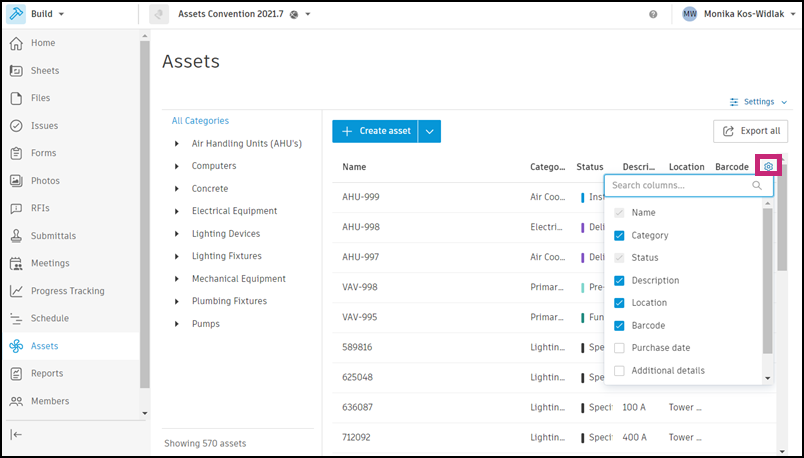Expand the Mechanical Equipment category
This screenshot has height=458, width=804.
177,279
